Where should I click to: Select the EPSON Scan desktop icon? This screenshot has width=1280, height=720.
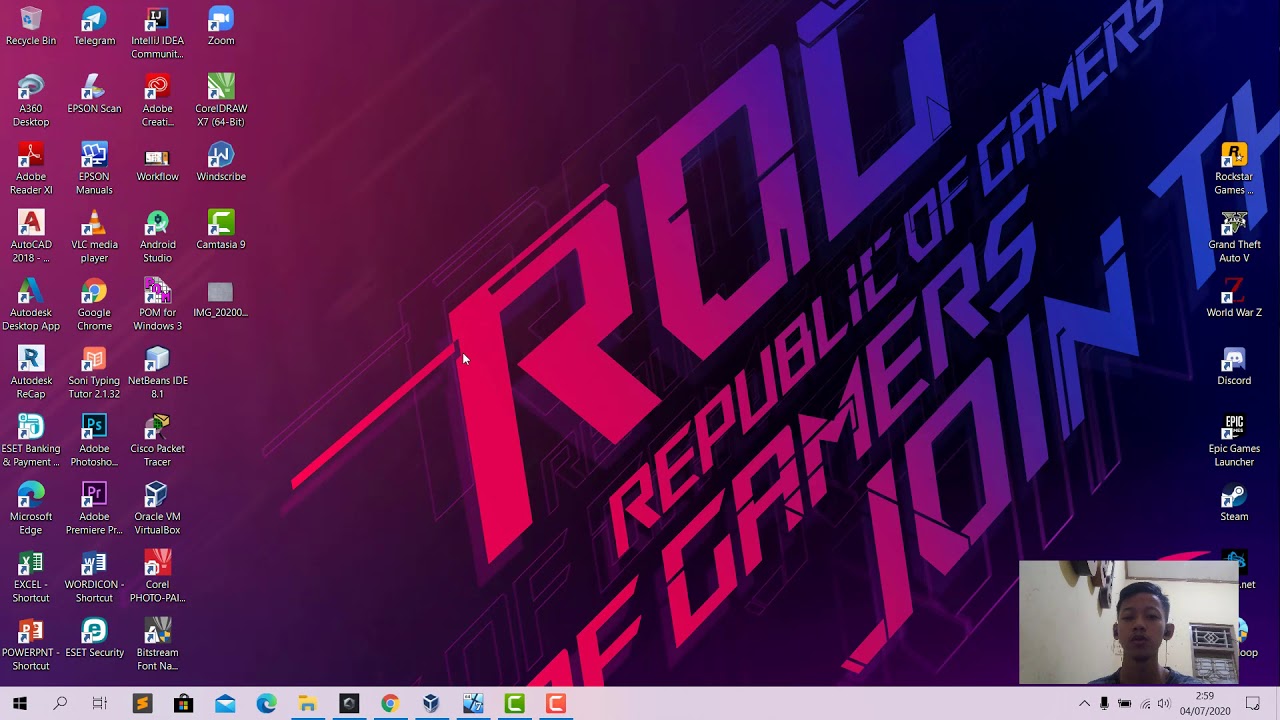(x=94, y=95)
